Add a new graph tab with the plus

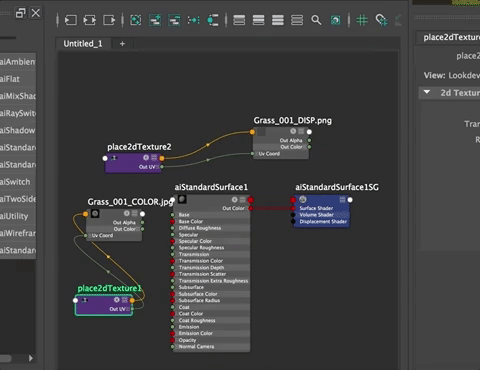(x=122, y=44)
